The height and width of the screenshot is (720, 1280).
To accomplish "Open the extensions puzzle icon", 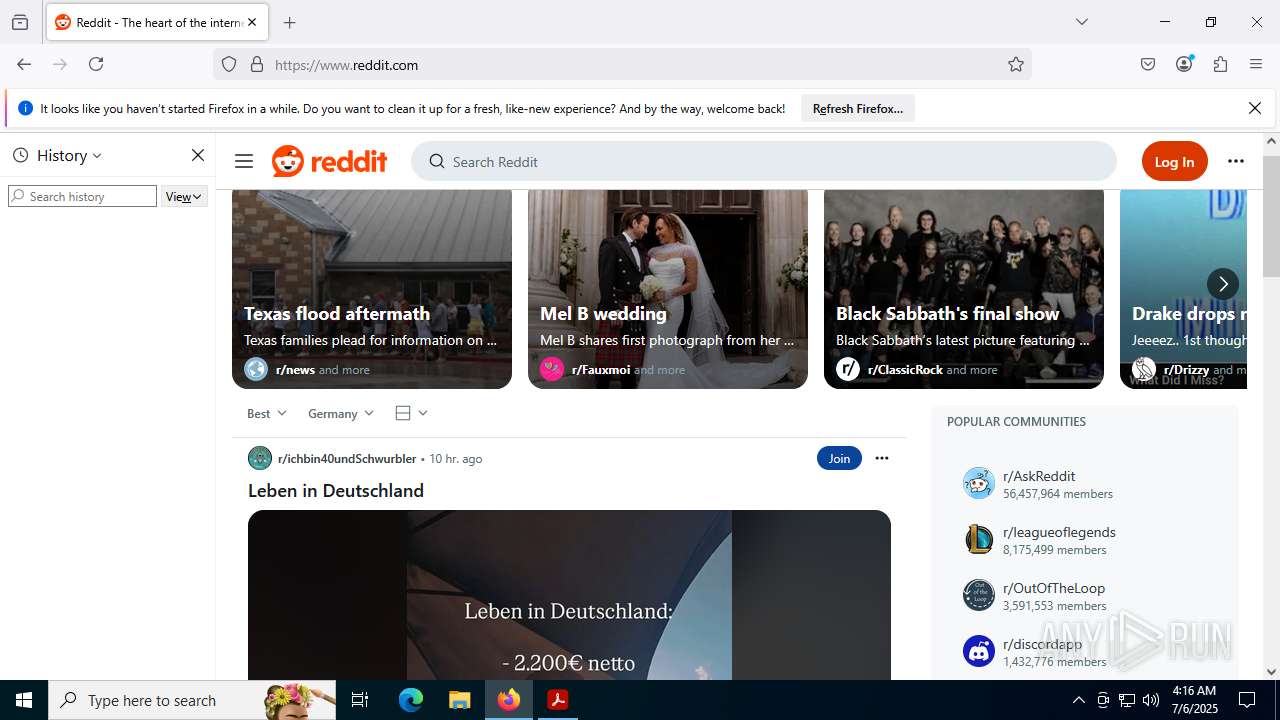I will pos(1220,64).
